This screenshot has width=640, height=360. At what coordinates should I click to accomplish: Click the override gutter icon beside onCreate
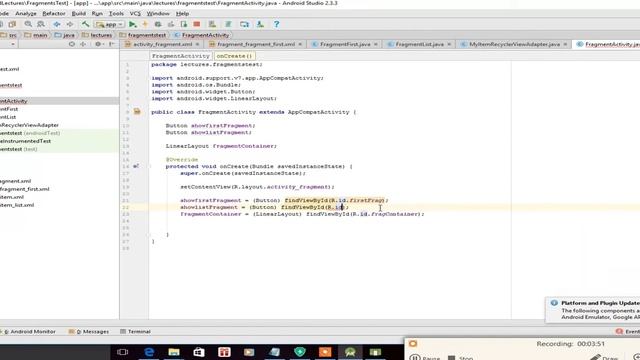coord(136,166)
